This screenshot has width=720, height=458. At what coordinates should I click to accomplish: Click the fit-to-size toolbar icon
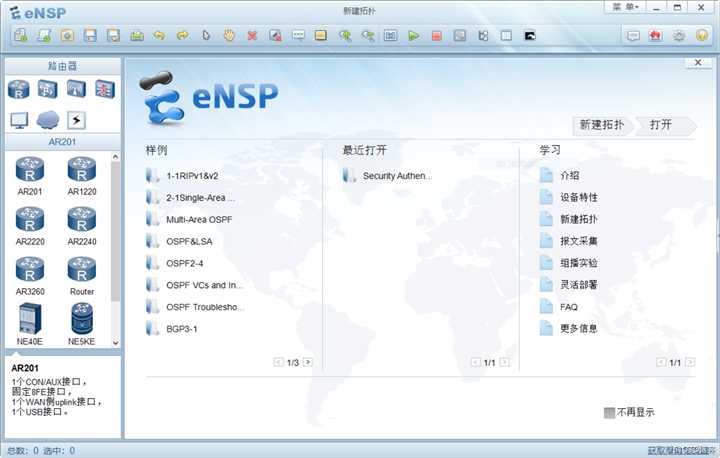click(390, 35)
